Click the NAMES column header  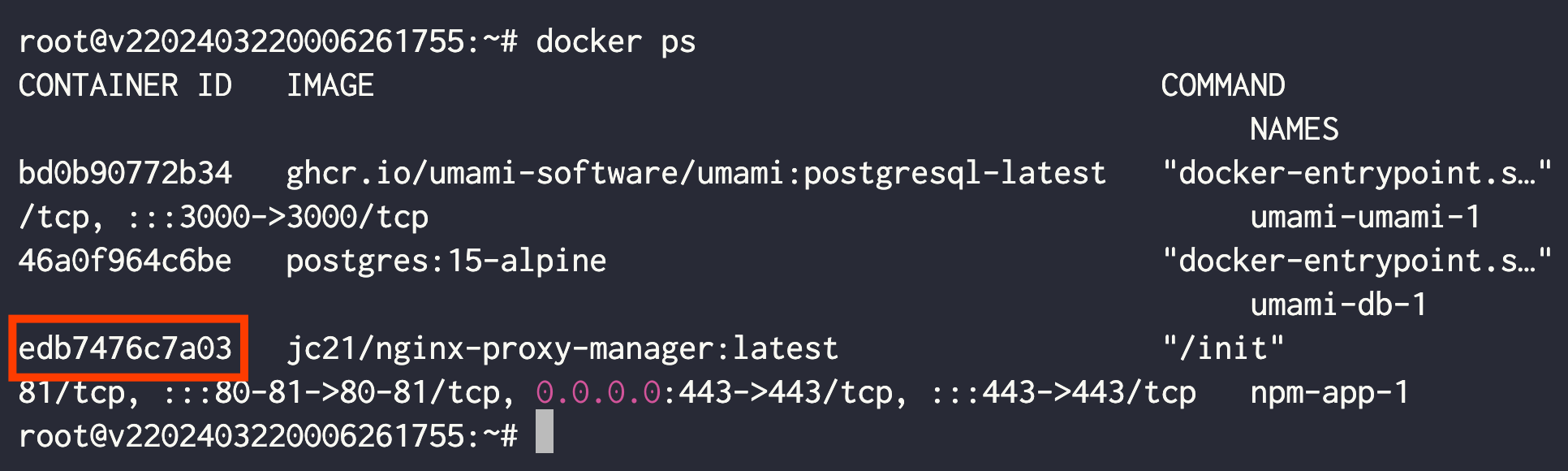click(x=1294, y=129)
